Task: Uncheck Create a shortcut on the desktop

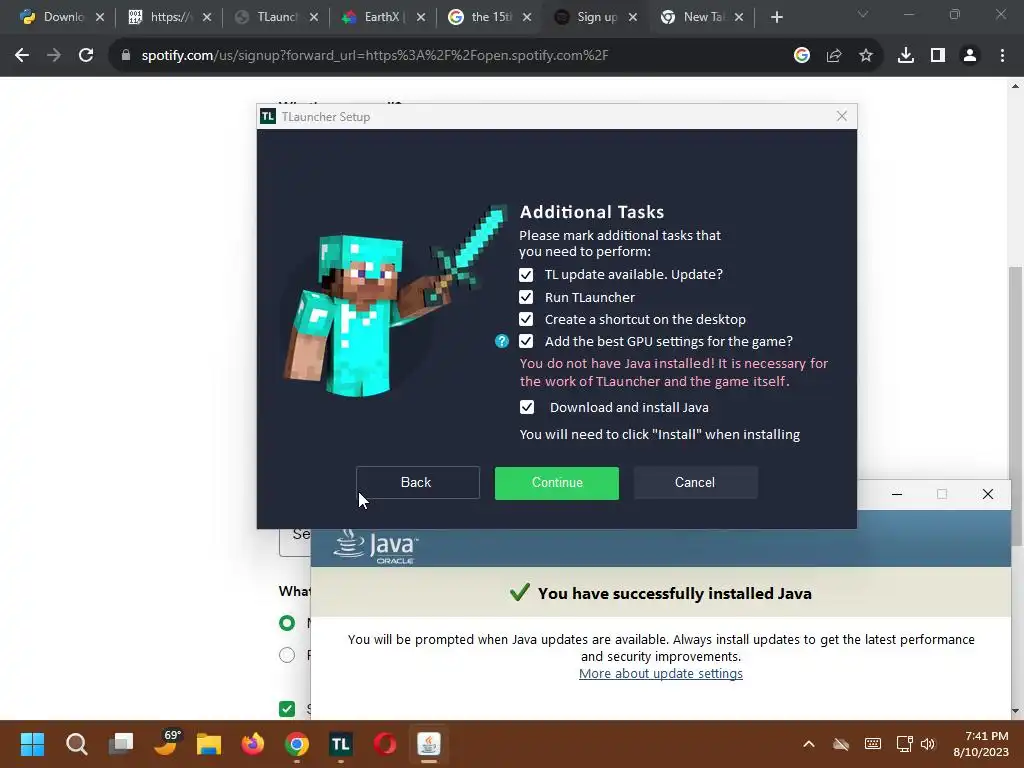Action: click(526, 319)
